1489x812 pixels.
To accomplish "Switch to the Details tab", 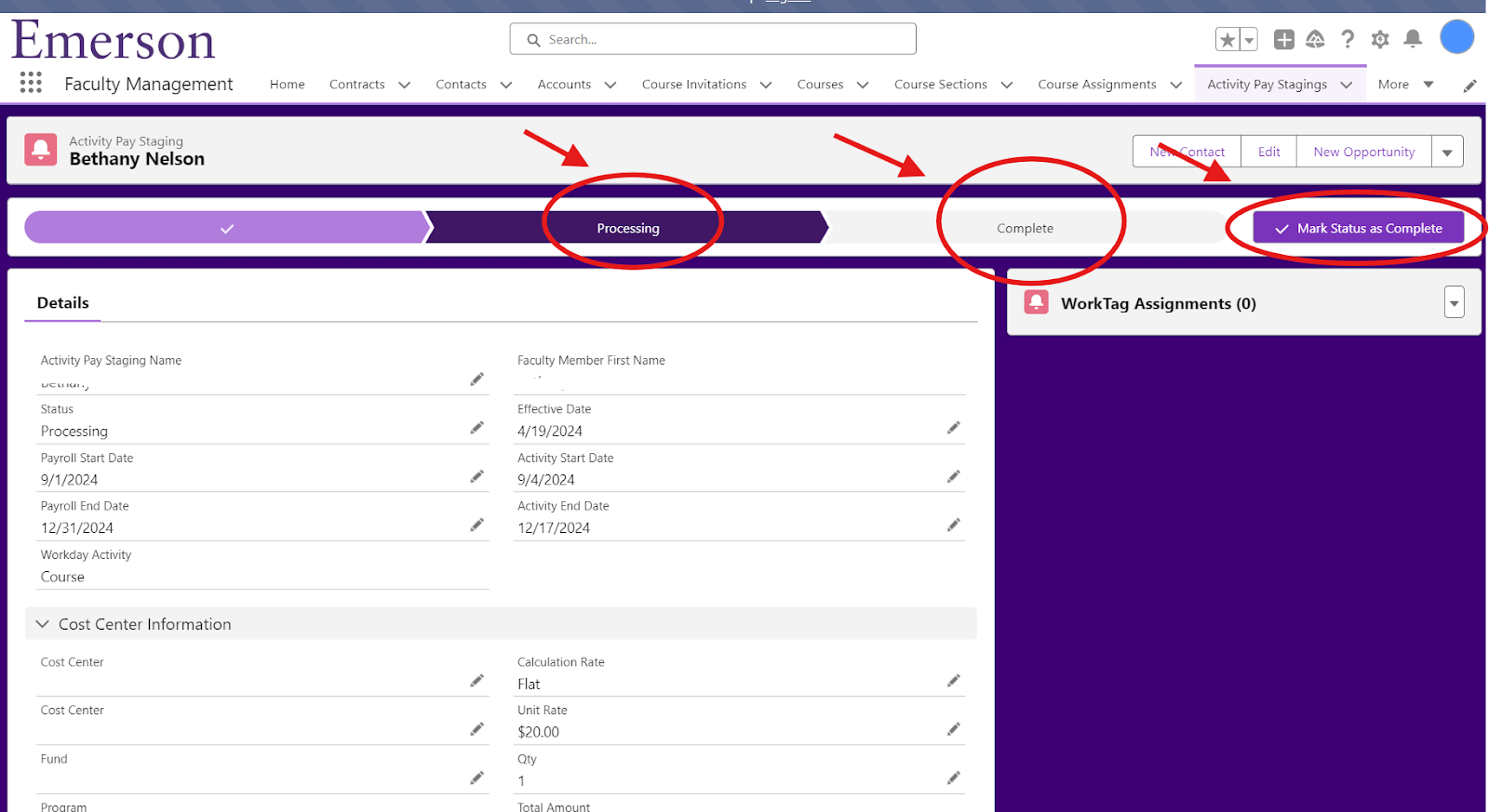I will (62, 303).
